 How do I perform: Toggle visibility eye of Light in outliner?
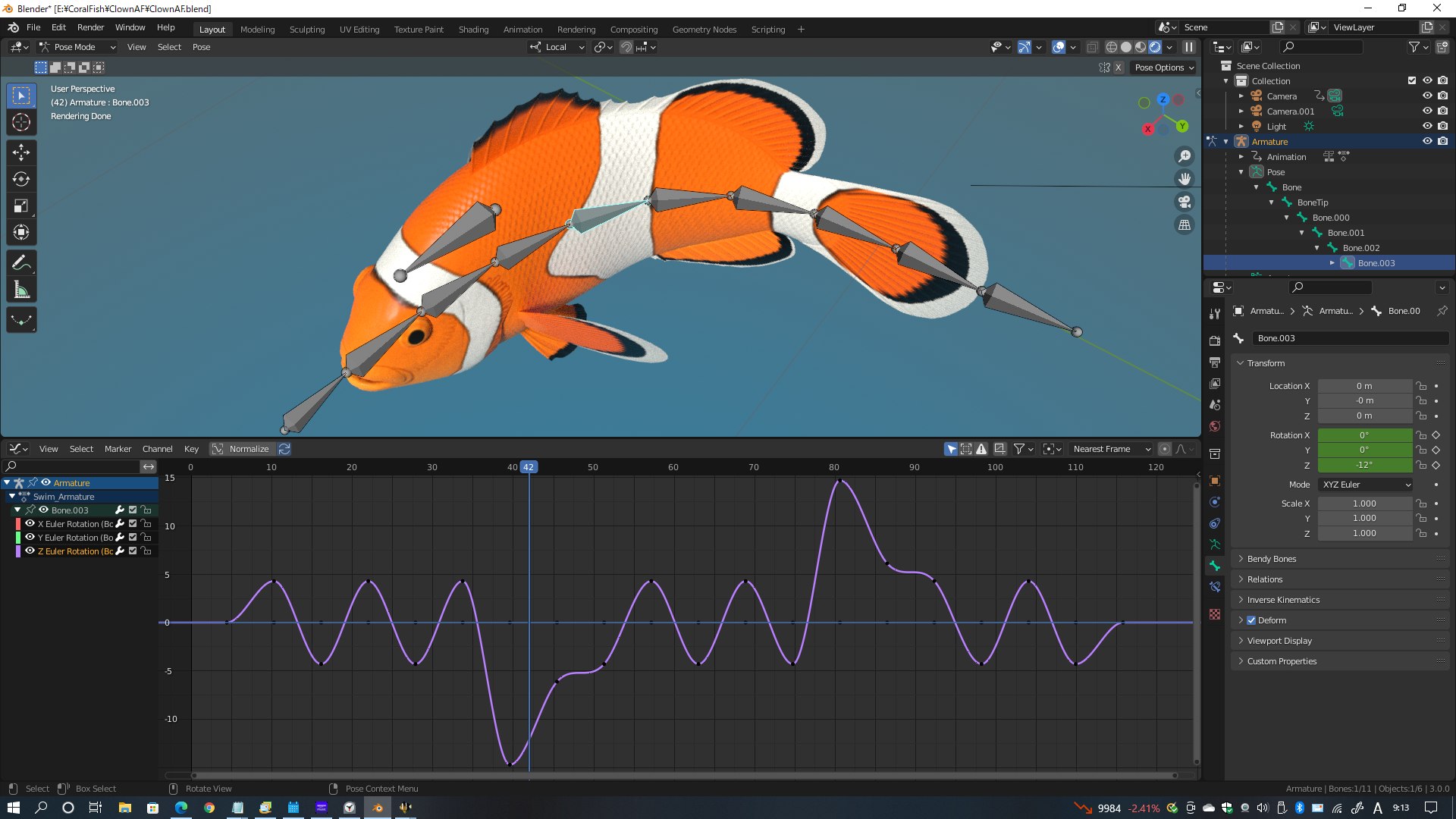[x=1426, y=126]
